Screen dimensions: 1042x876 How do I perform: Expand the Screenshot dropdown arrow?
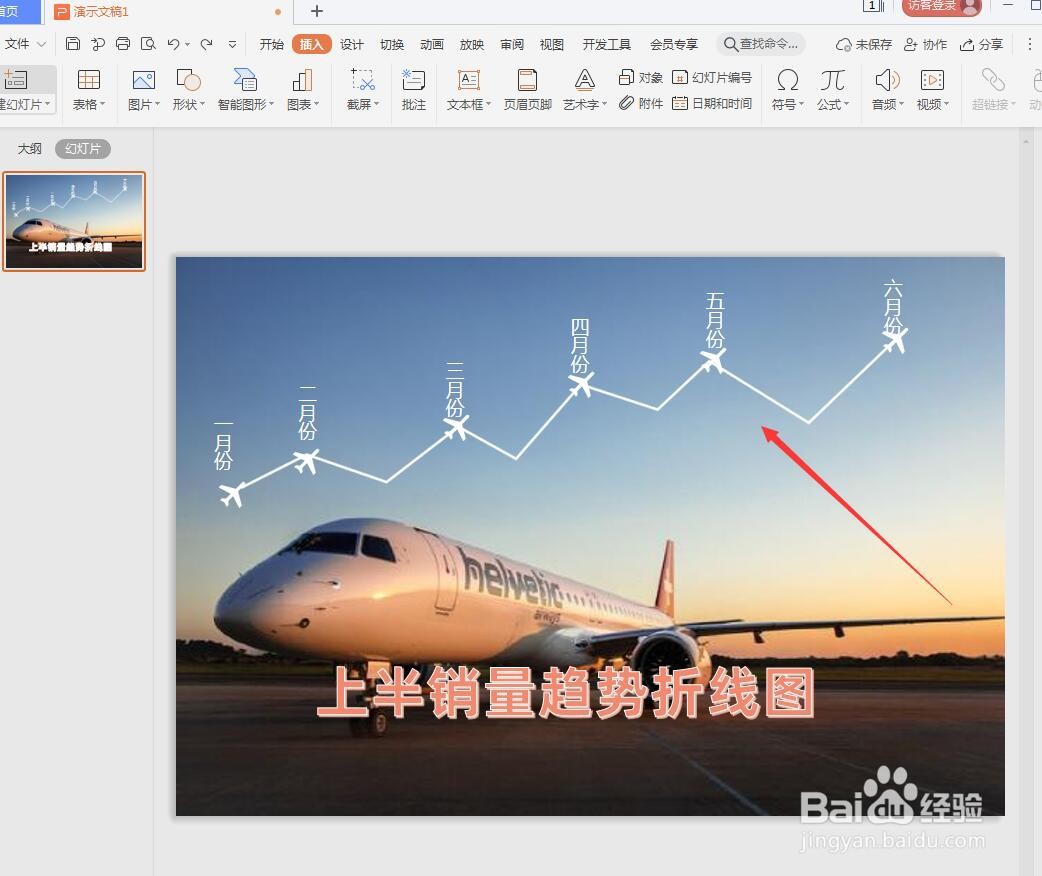click(377, 104)
